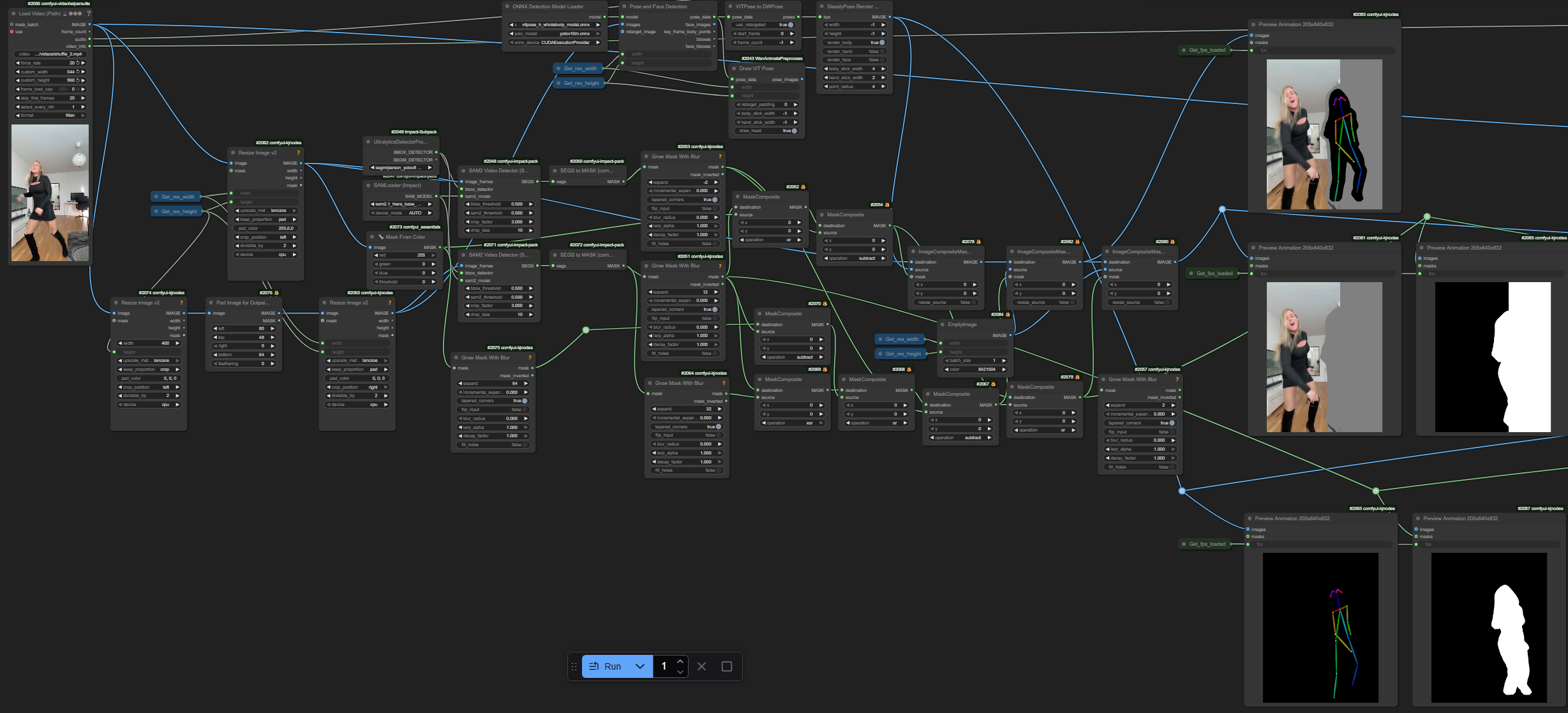Image resolution: width=1568 pixels, height=713 pixels.
Task: Click the red value field in Mask From Color
Action: tap(404, 255)
